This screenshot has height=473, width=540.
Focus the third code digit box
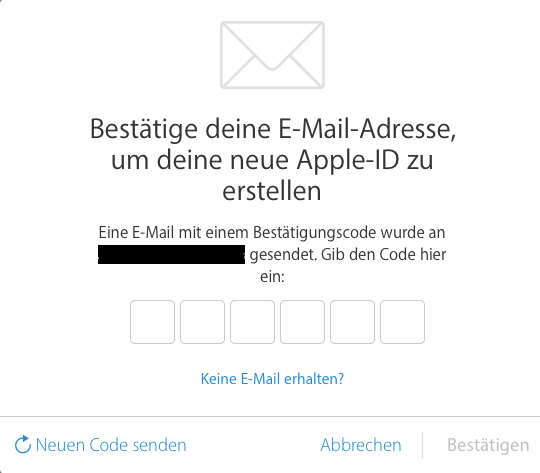[252, 322]
